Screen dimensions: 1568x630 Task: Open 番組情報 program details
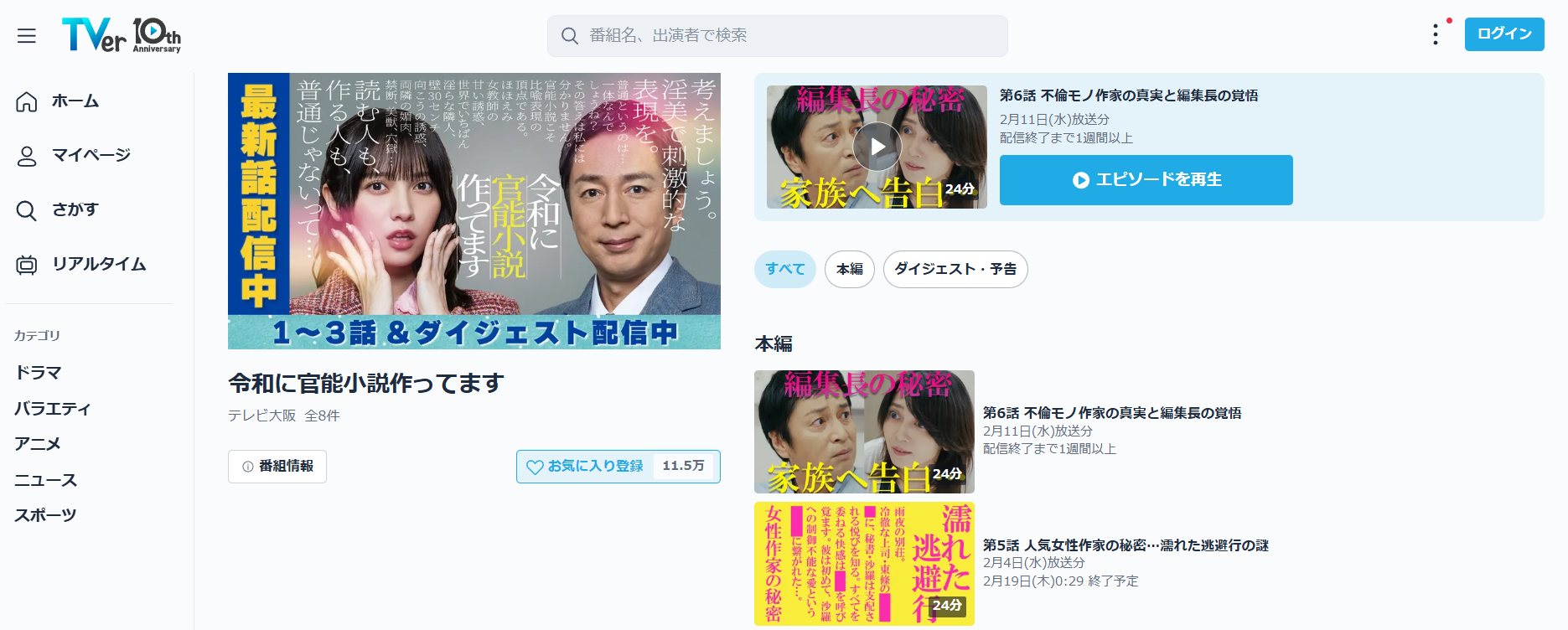coord(277,467)
